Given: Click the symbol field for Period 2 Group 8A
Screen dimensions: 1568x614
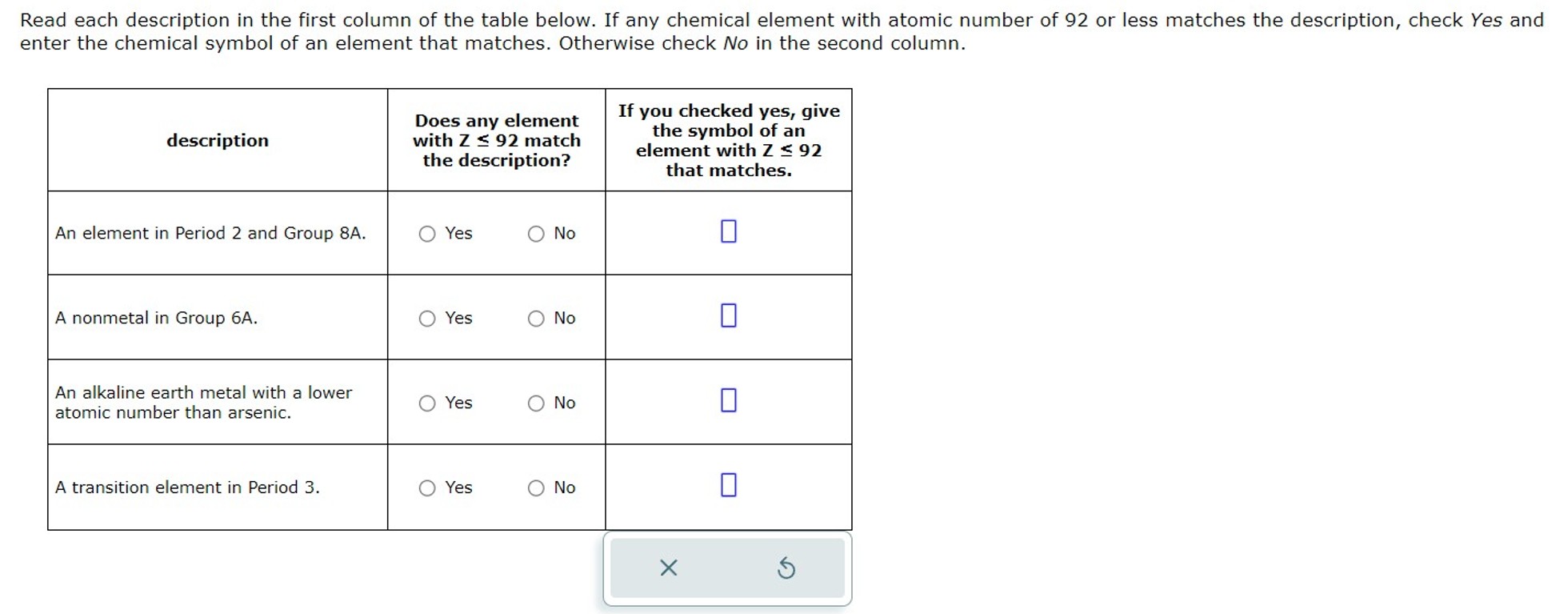Looking at the screenshot, I should (x=727, y=232).
